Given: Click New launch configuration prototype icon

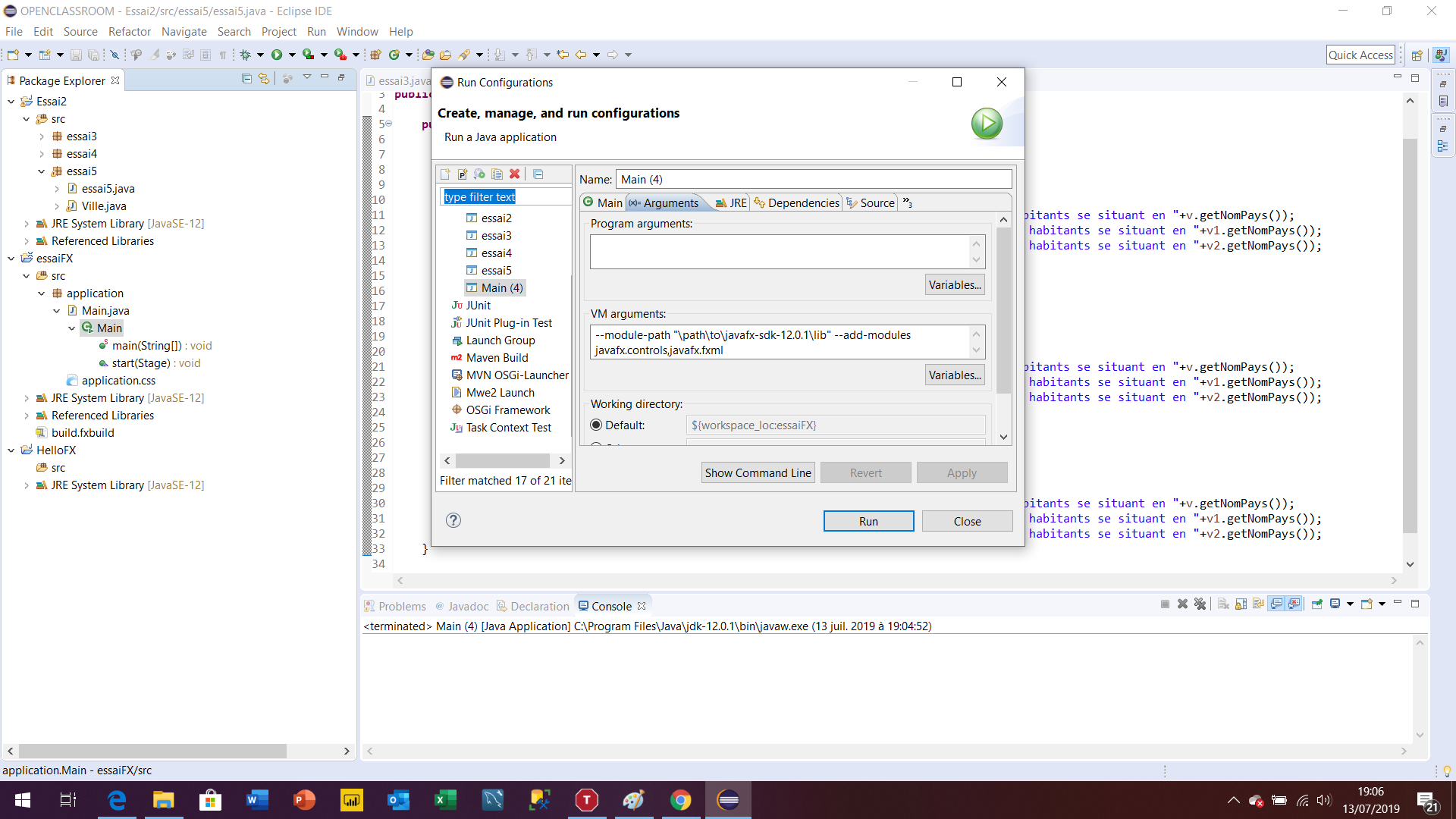Looking at the screenshot, I should coord(463,174).
